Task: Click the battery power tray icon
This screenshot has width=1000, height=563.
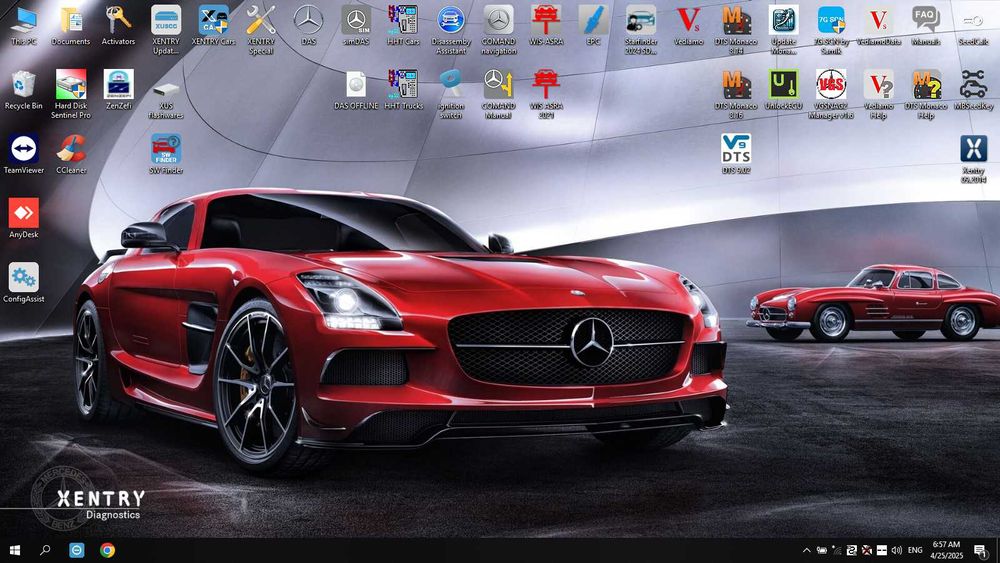Action: 821,550
